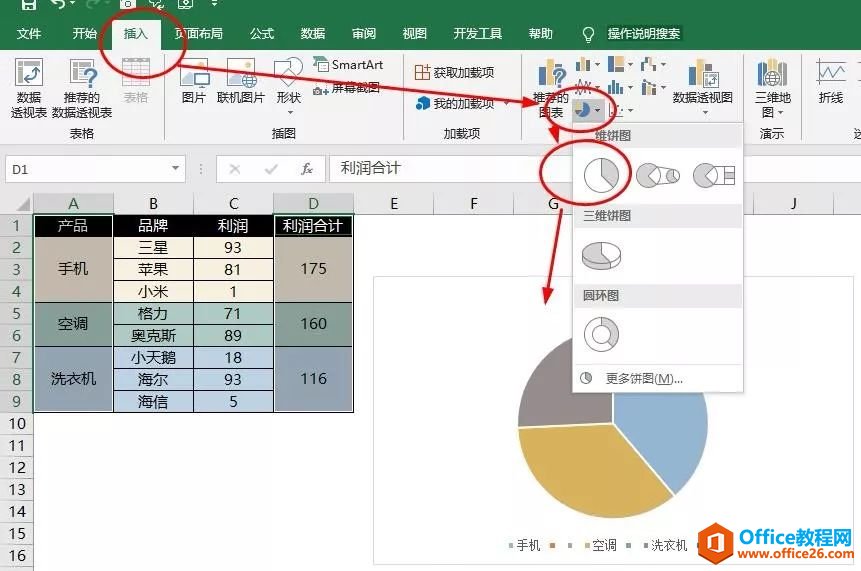Viewport: 861px width, 571px height.
Task: Switch to the Home (开始) tab
Action: 84,34
